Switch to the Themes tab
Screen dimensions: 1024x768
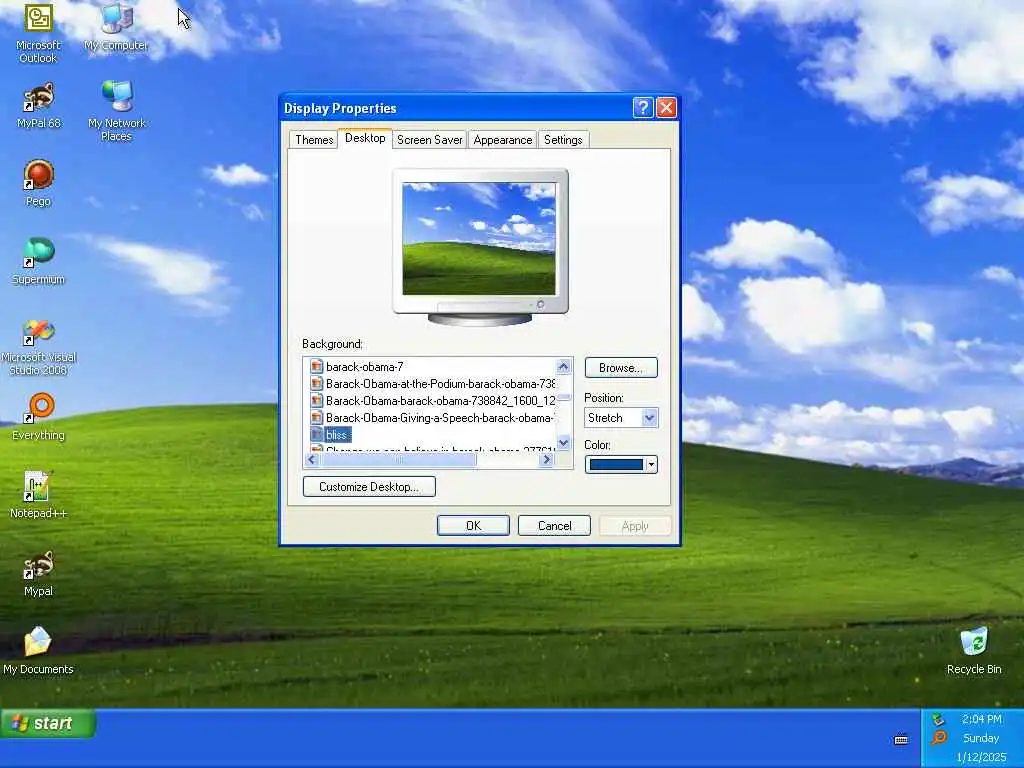pos(313,140)
